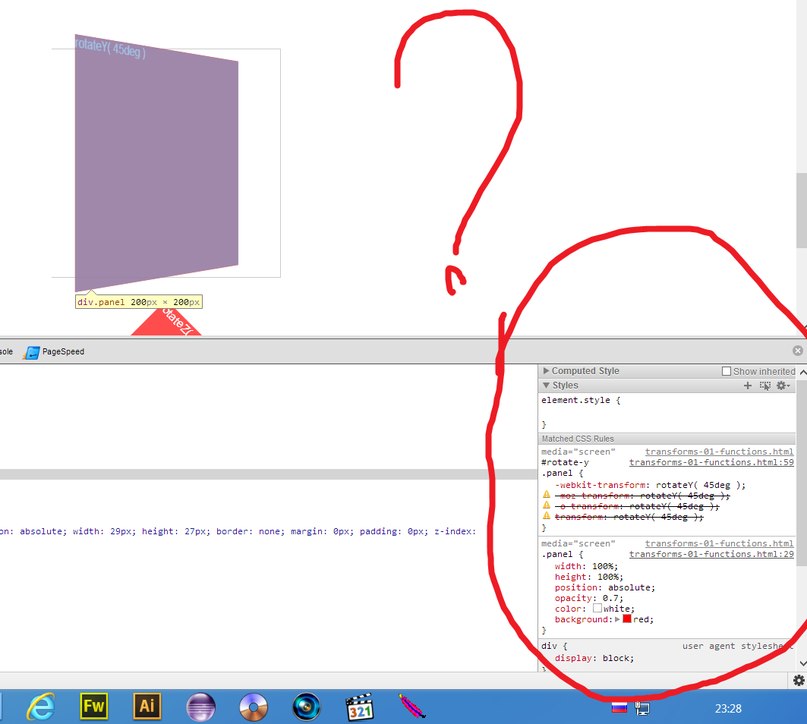Expand the Computed Style section
The image size is (807, 724).
click(x=546, y=371)
